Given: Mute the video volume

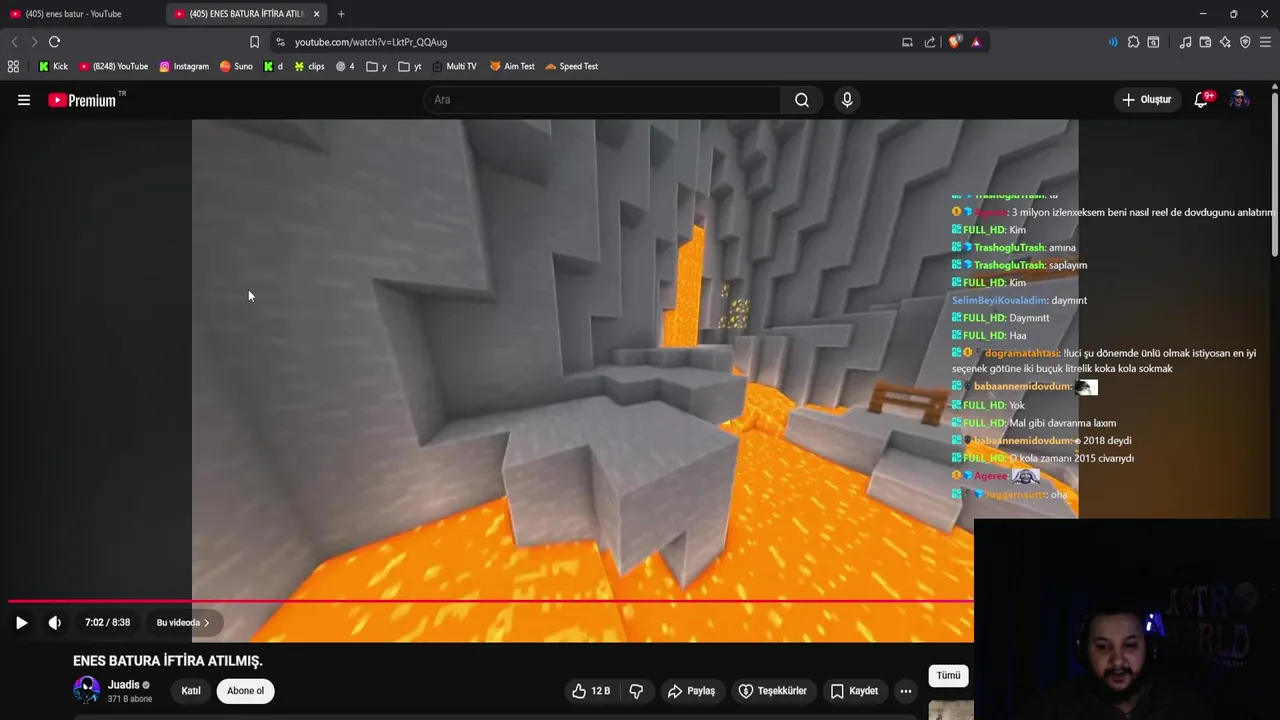Looking at the screenshot, I should pos(55,623).
